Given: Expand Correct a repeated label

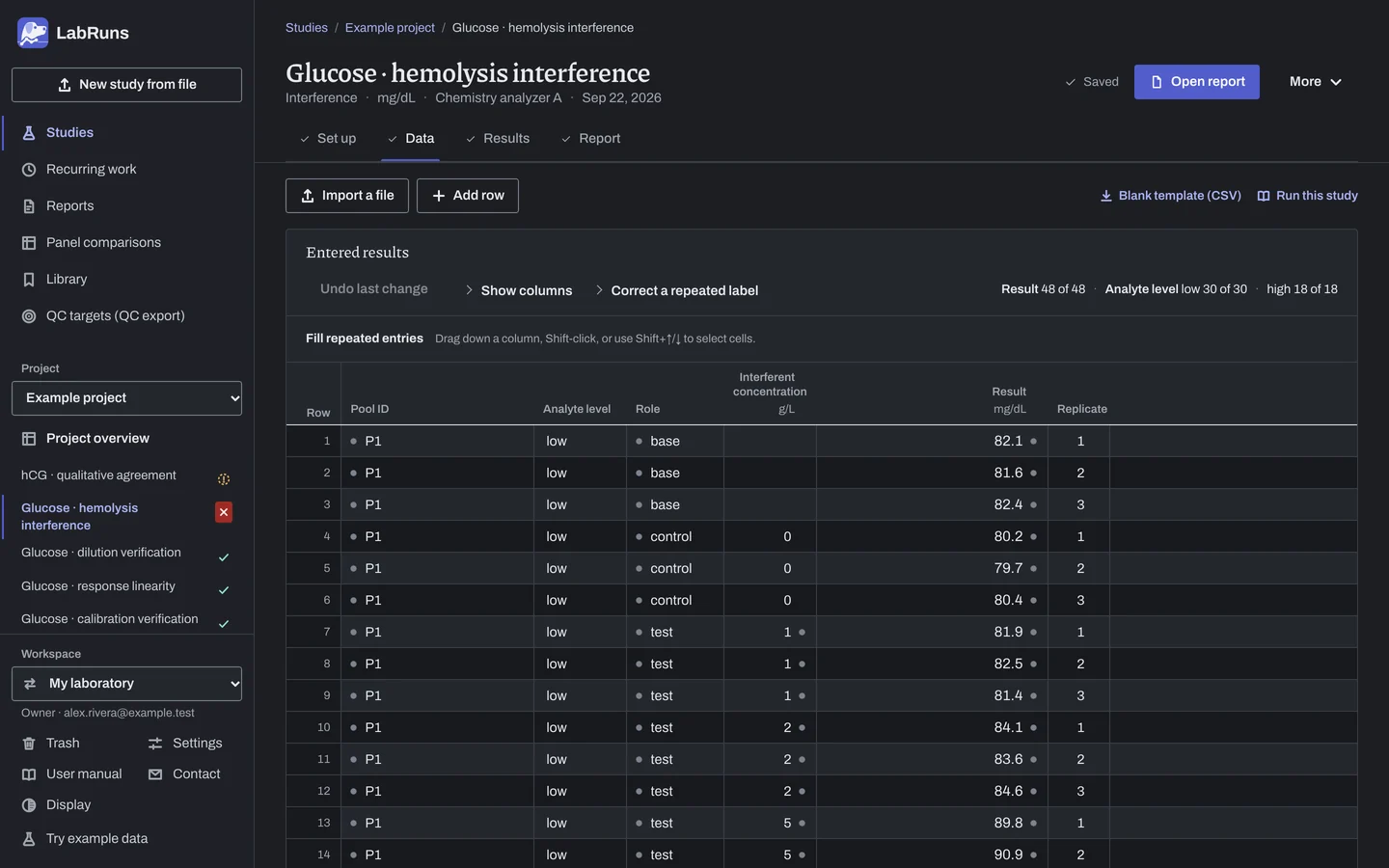Looking at the screenshot, I should pyautogui.click(x=676, y=290).
